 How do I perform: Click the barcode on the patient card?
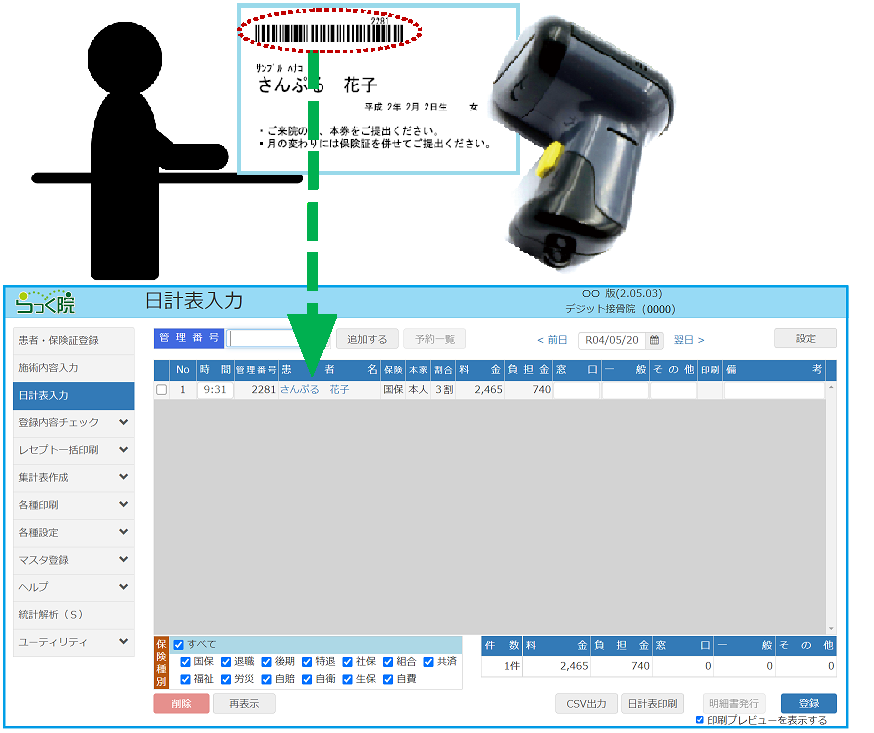pyautogui.click(x=330, y=33)
